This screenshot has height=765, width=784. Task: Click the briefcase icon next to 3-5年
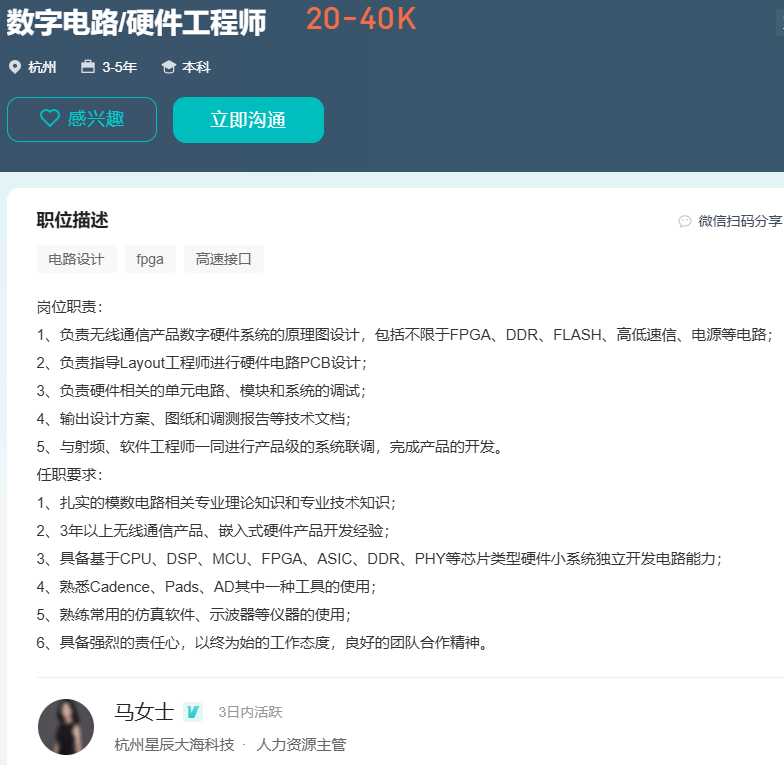[x=88, y=67]
